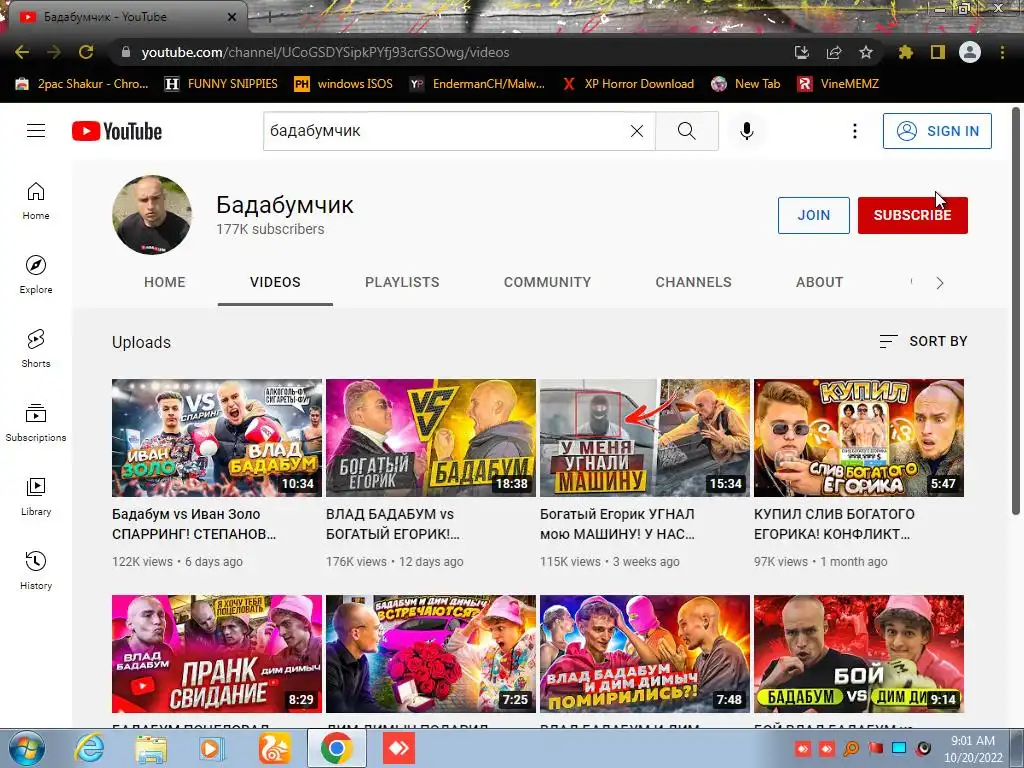Screen dimensions: 1024x768
Task: Open Subscriptions in the sidebar
Action: 36,423
